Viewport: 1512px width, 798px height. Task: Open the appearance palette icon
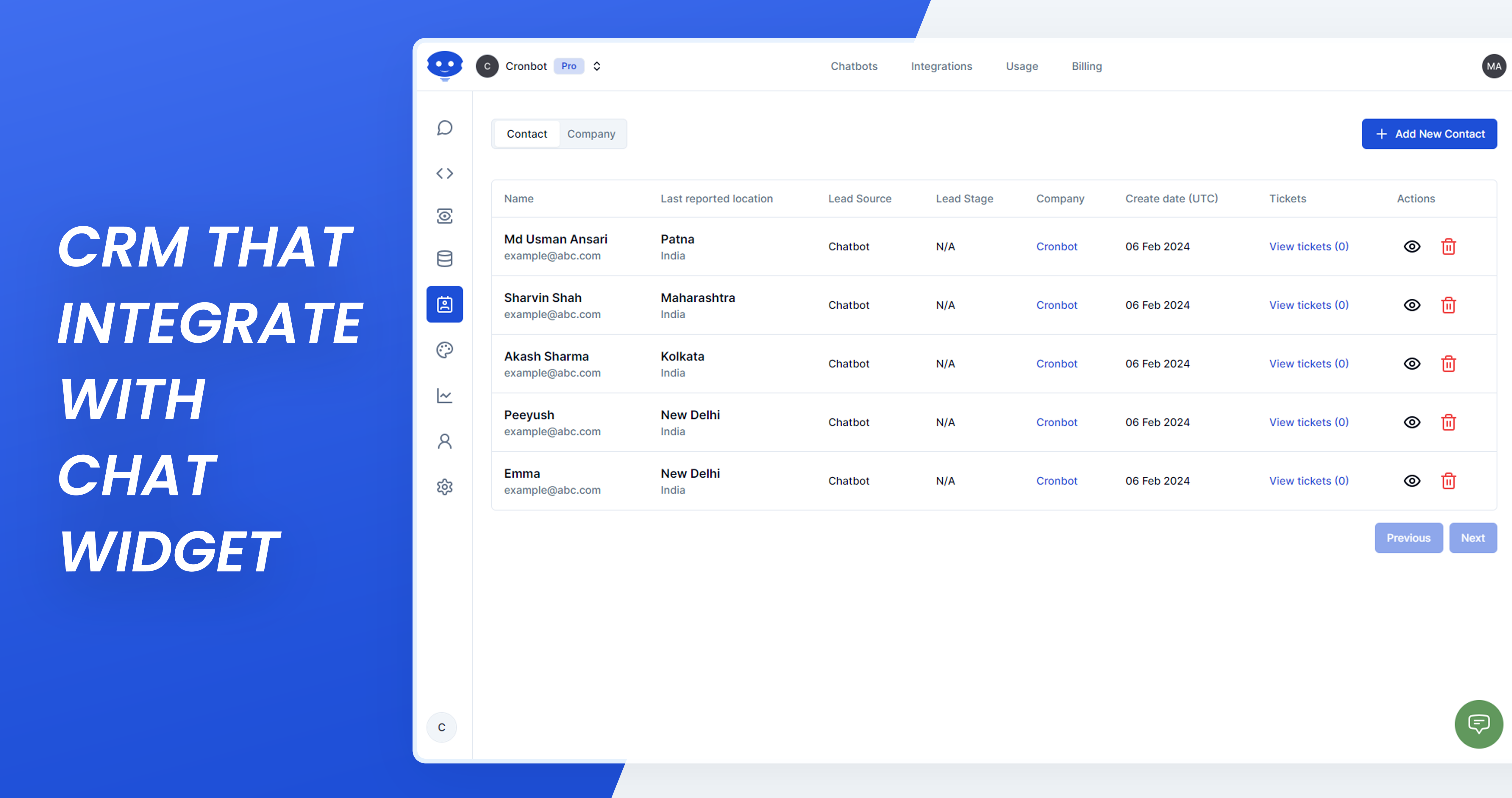(444, 350)
